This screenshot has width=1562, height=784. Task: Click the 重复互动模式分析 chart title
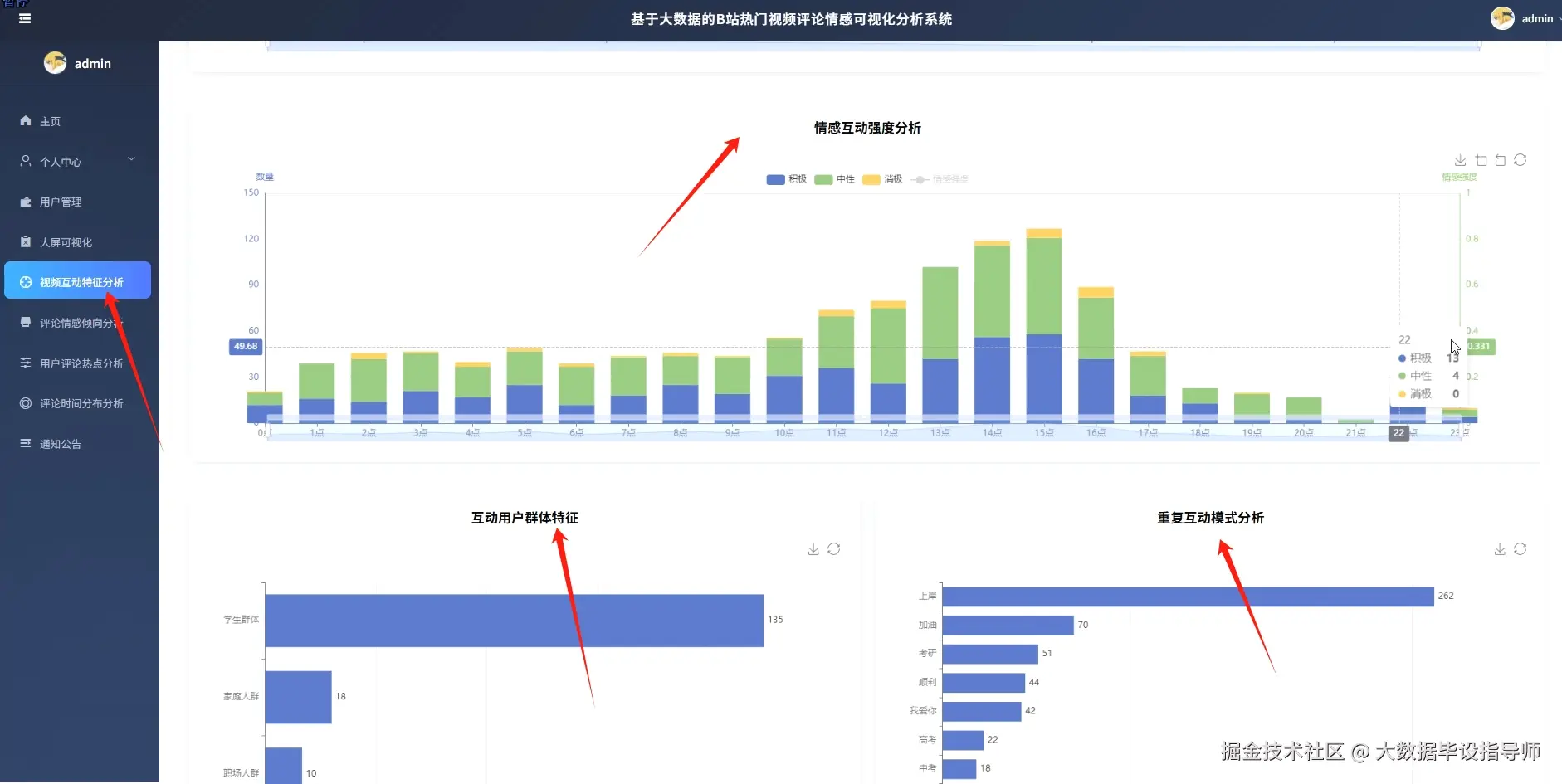coord(1210,518)
